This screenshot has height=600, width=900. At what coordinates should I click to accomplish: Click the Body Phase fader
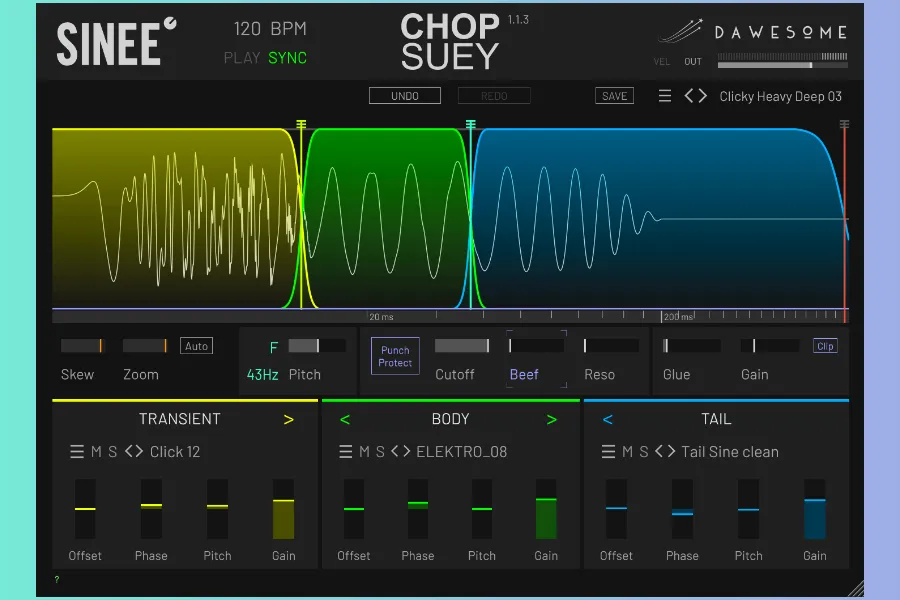click(418, 509)
